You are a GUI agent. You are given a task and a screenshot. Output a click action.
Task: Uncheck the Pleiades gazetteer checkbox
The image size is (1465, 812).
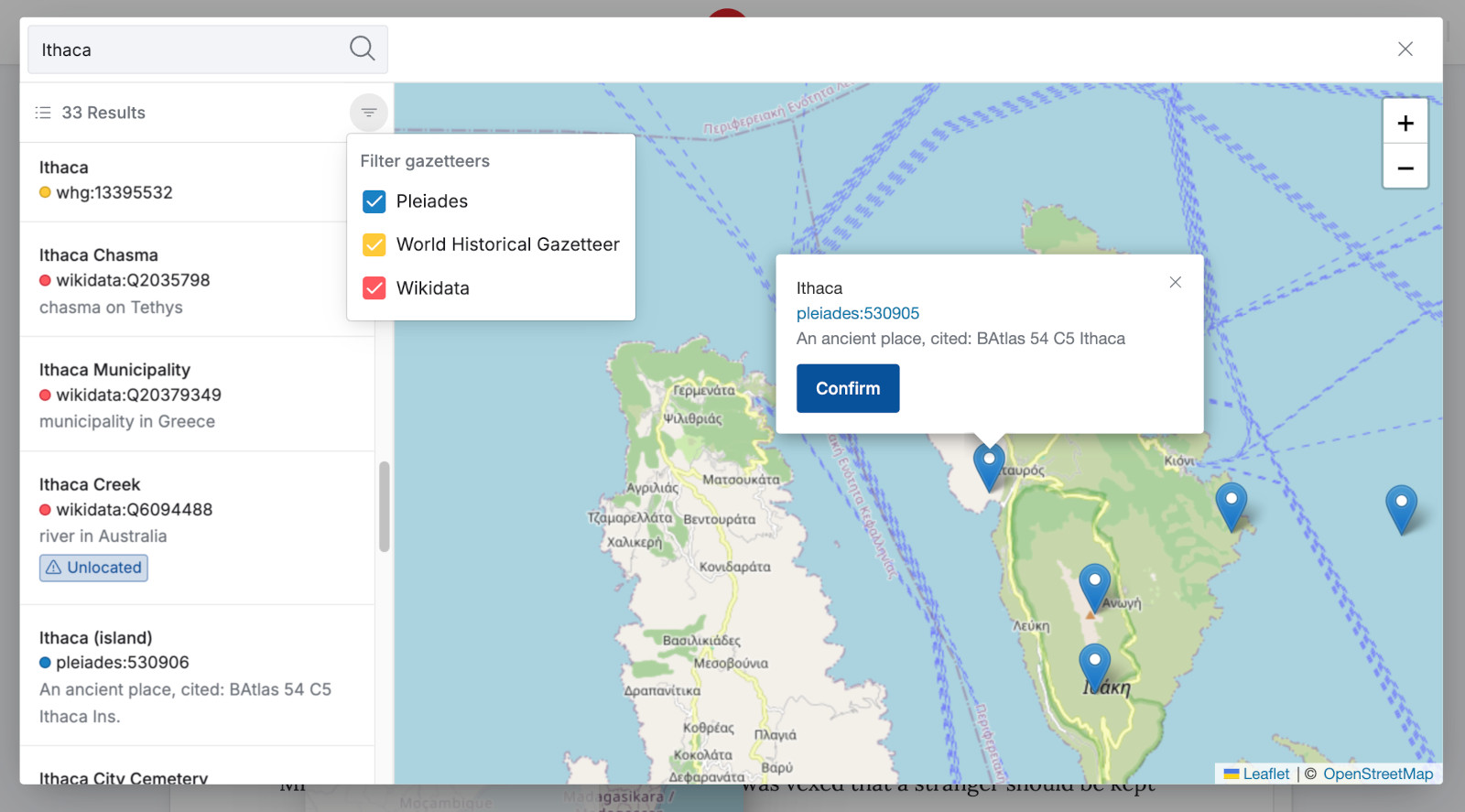[x=374, y=201]
